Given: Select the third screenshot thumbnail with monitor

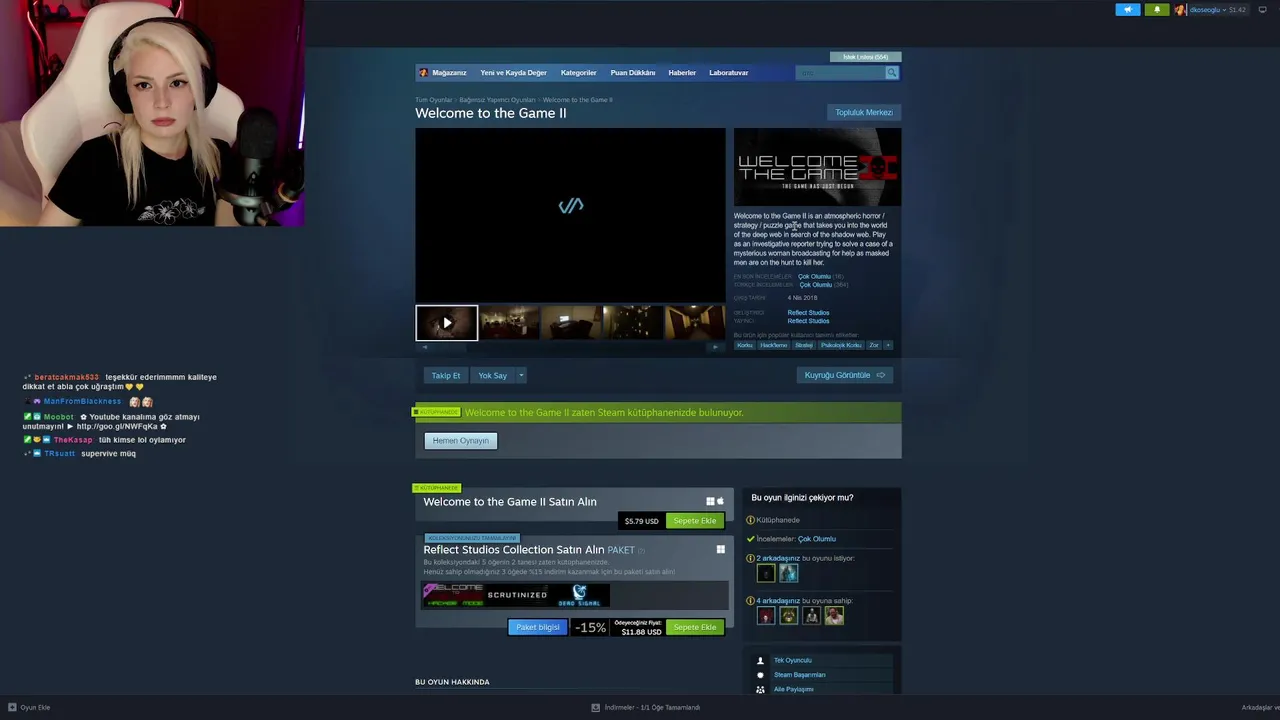Looking at the screenshot, I should pos(571,323).
